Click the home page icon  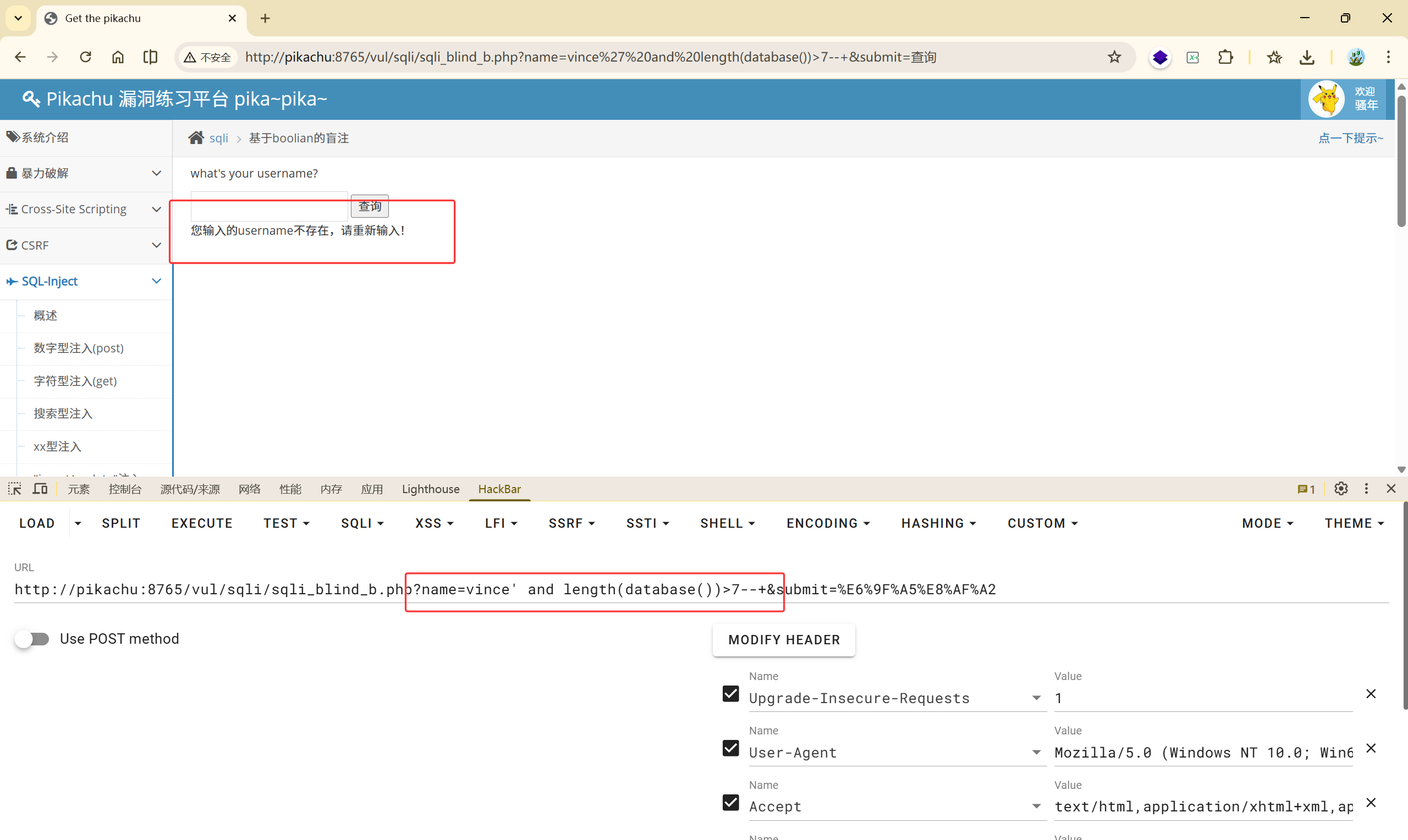(118, 57)
